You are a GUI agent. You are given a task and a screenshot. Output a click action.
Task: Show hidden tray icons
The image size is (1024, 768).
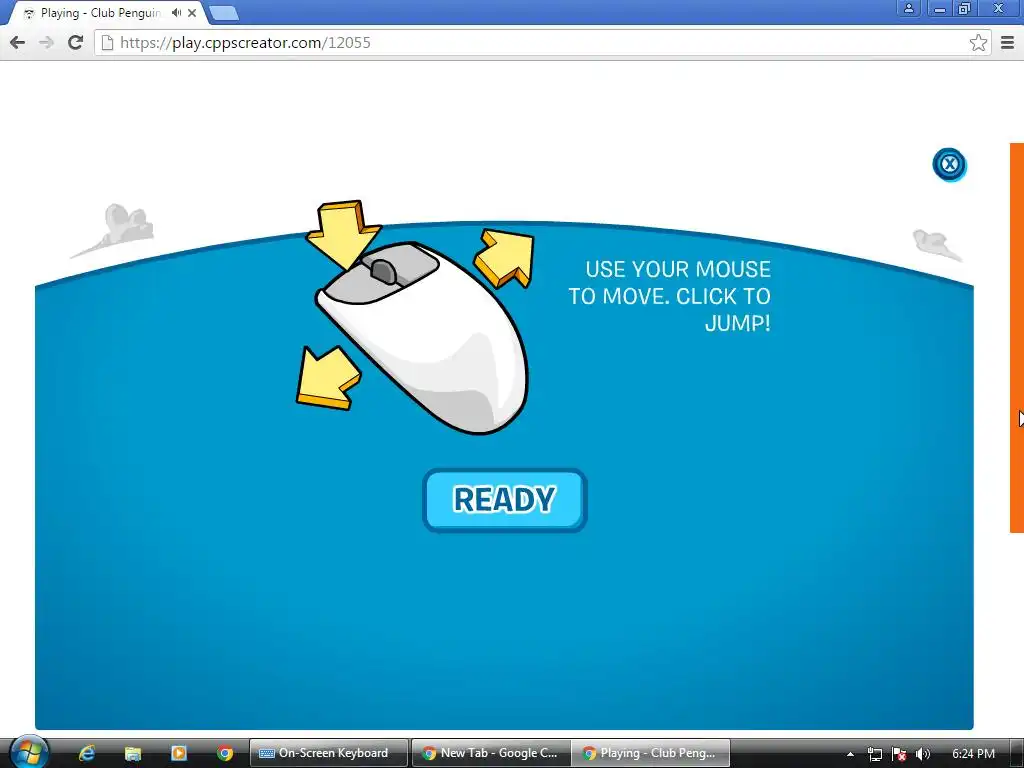pyautogui.click(x=850, y=754)
